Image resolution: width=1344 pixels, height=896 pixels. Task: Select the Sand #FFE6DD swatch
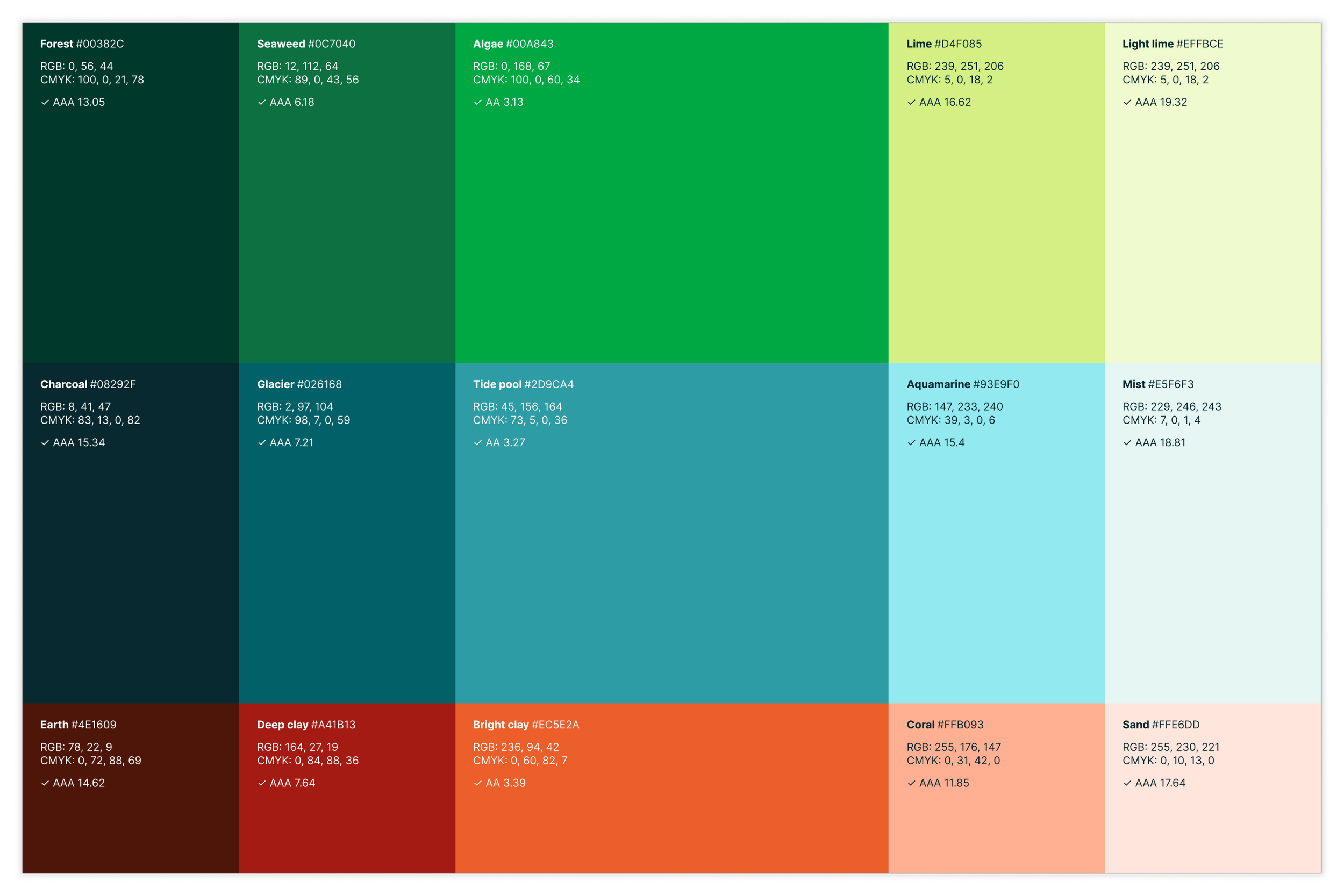click(x=1213, y=829)
